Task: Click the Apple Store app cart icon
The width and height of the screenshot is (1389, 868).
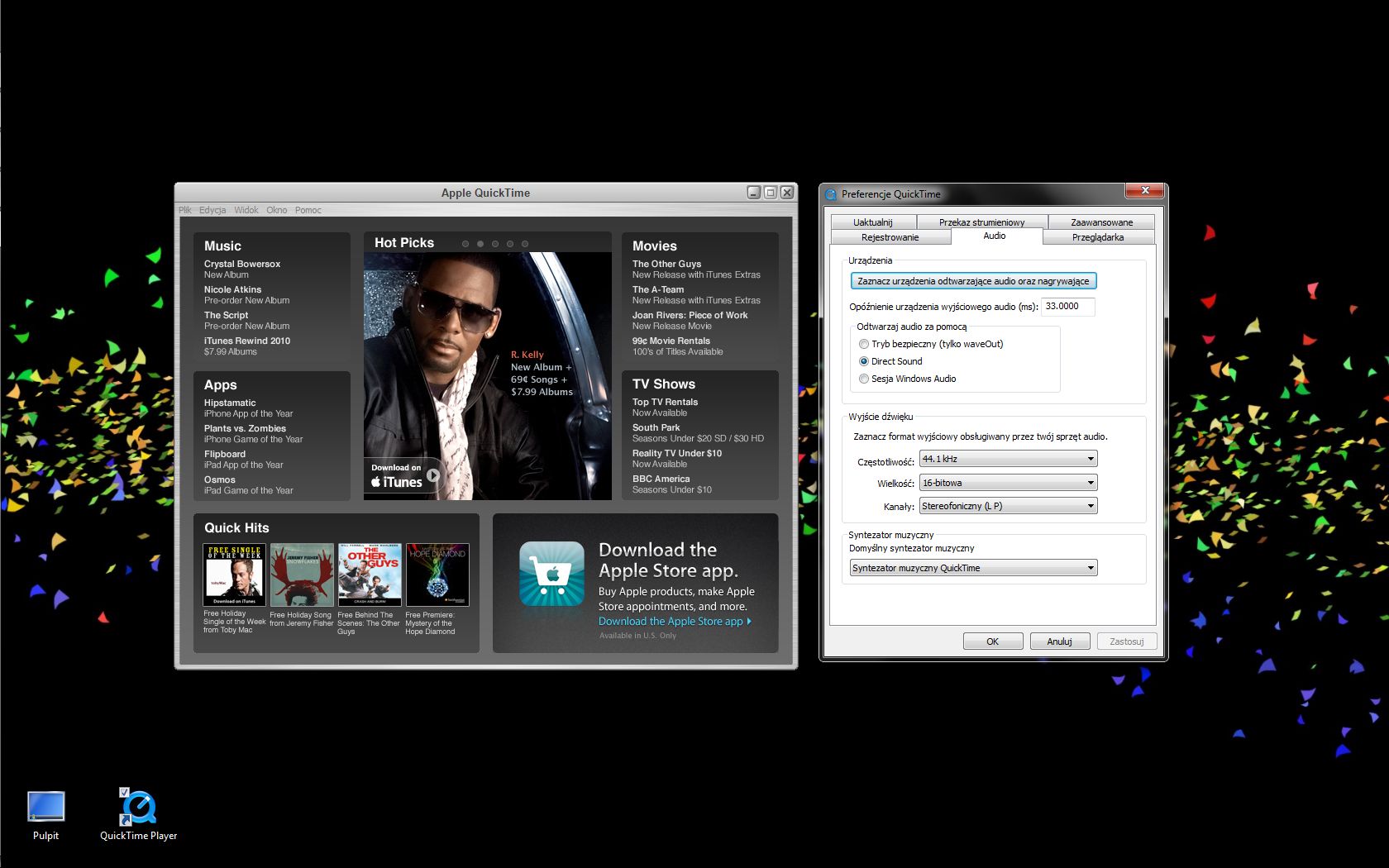Action: [x=551, y=575]
